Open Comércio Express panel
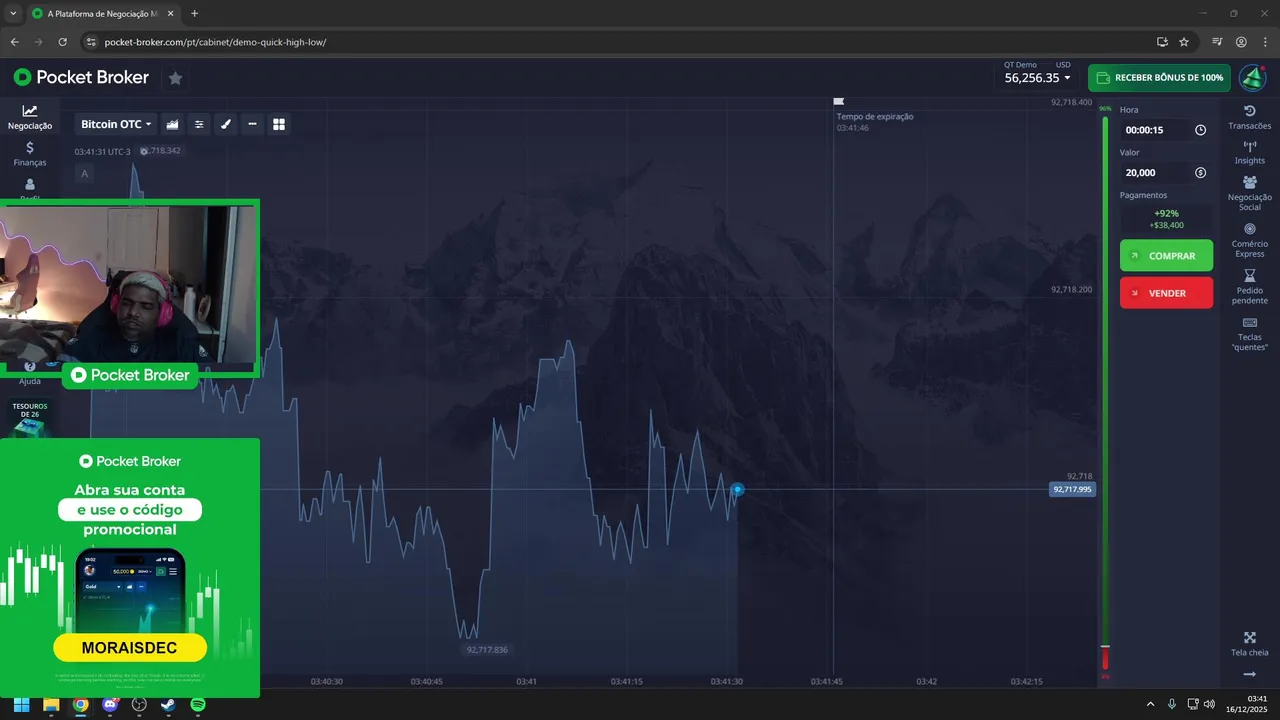The height and width of the screenshot is (720, 1280). click(1249, 240)
